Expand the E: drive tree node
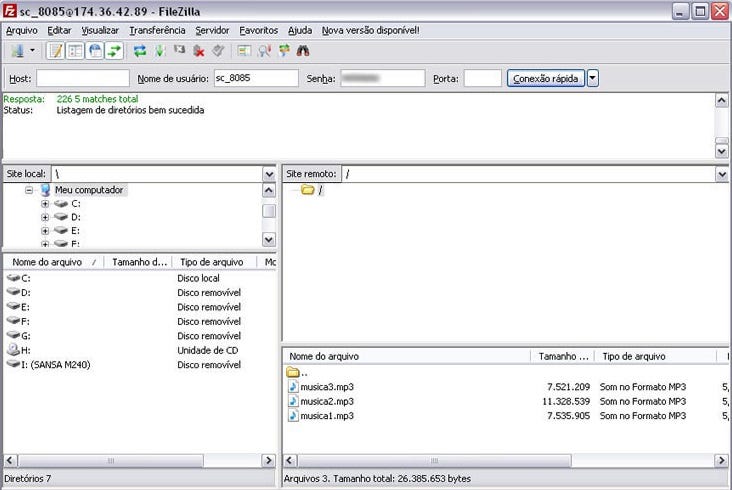 [45, 231]
